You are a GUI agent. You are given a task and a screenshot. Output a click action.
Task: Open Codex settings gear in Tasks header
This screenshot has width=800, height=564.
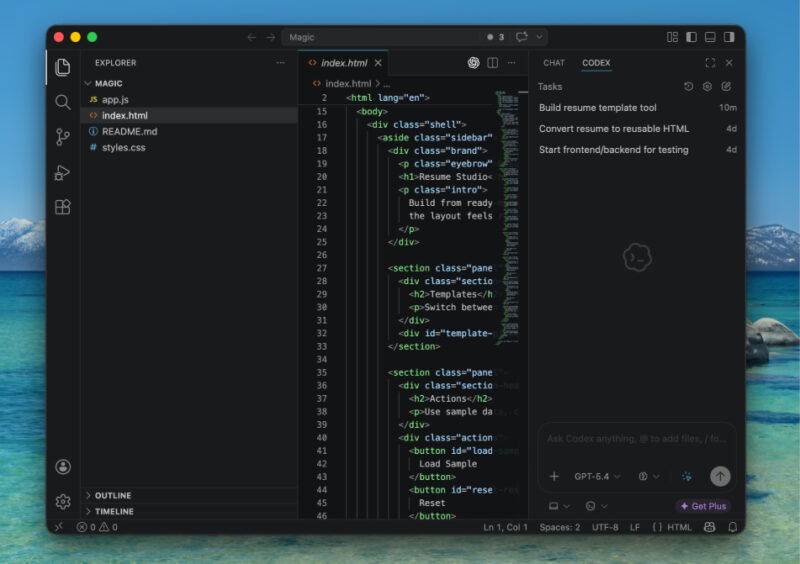point(707,87)
